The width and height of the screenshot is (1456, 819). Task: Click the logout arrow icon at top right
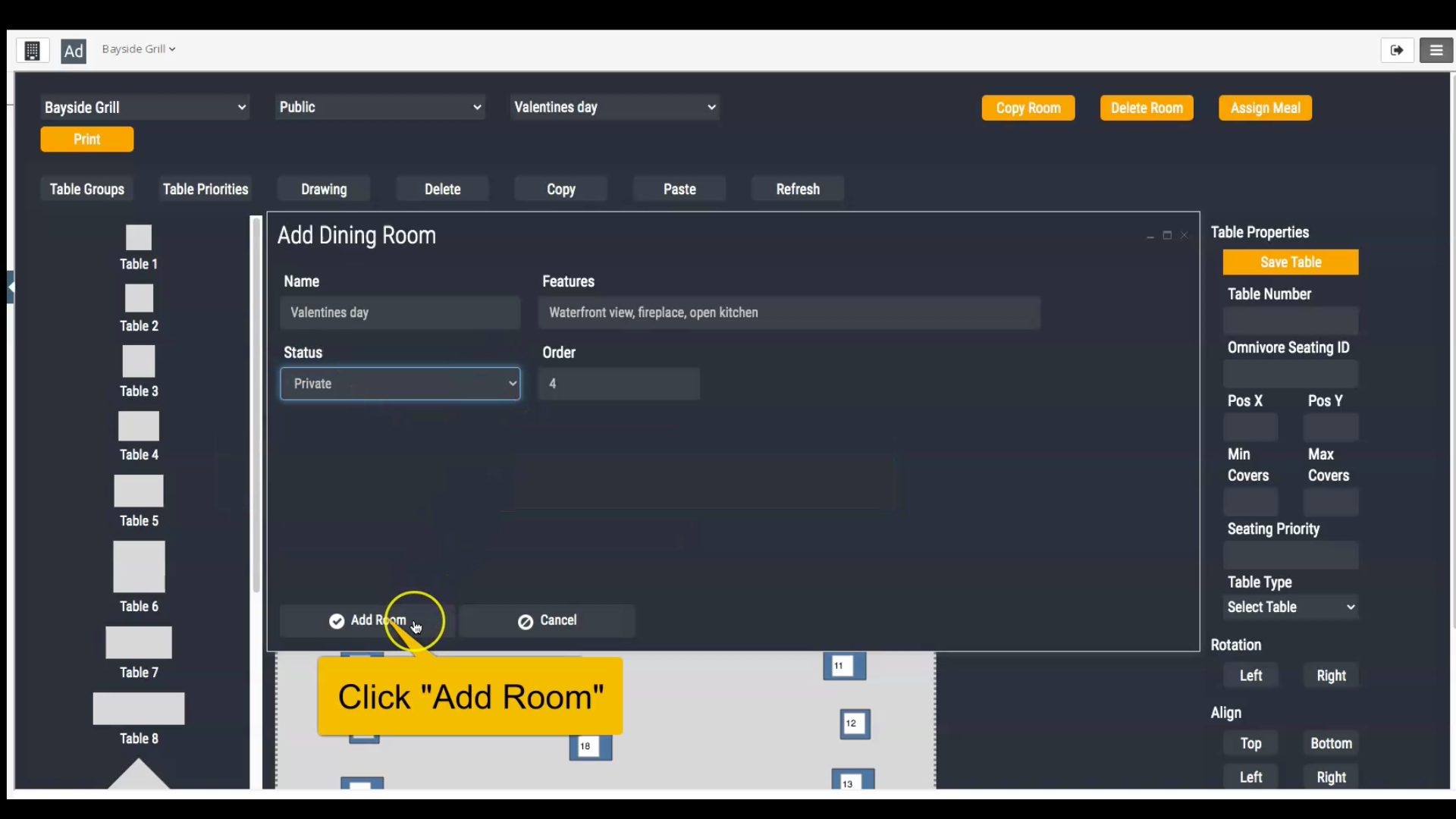(x=1397, y=50)
